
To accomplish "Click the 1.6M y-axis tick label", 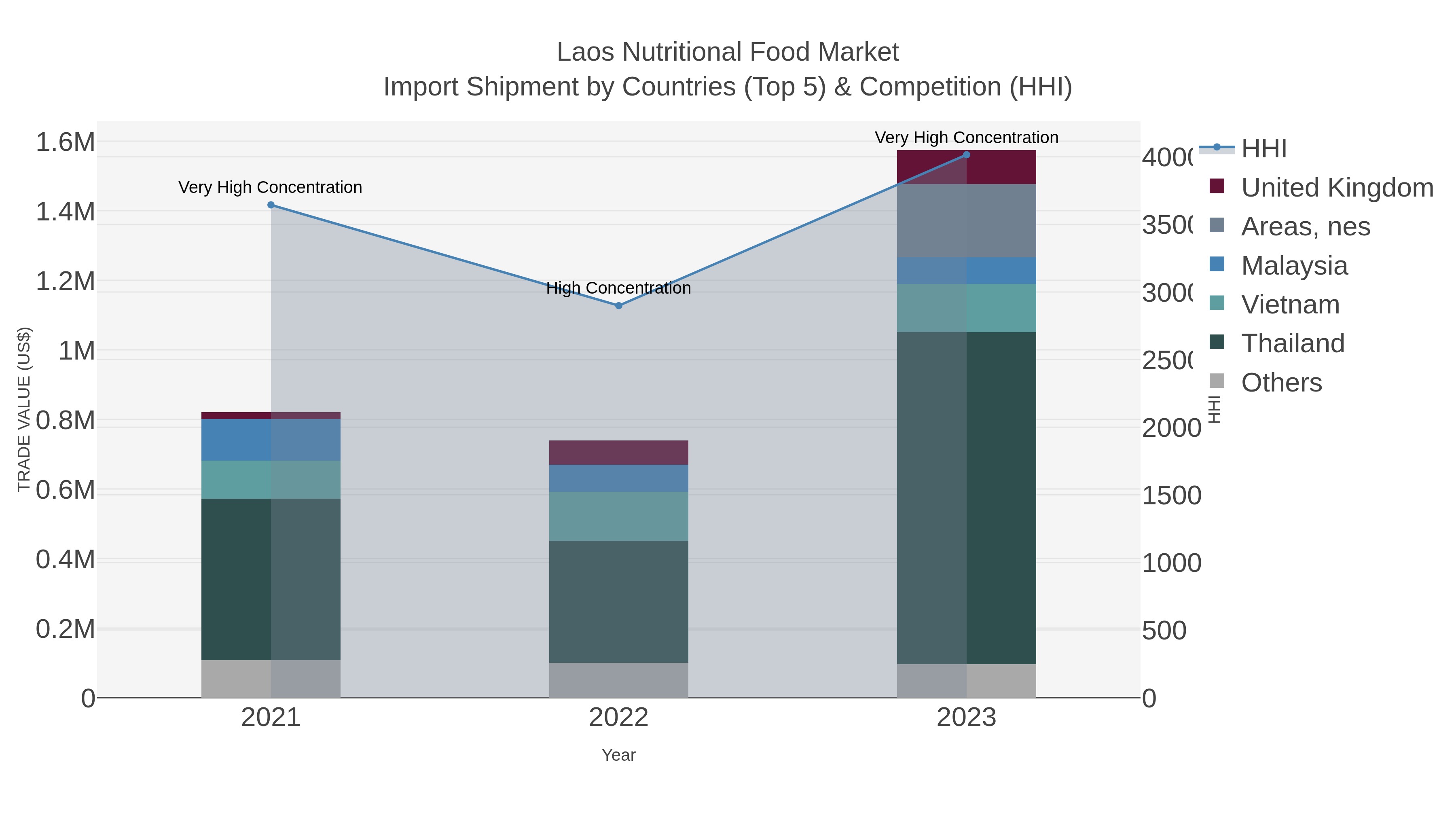I will (x=66, y=142).
